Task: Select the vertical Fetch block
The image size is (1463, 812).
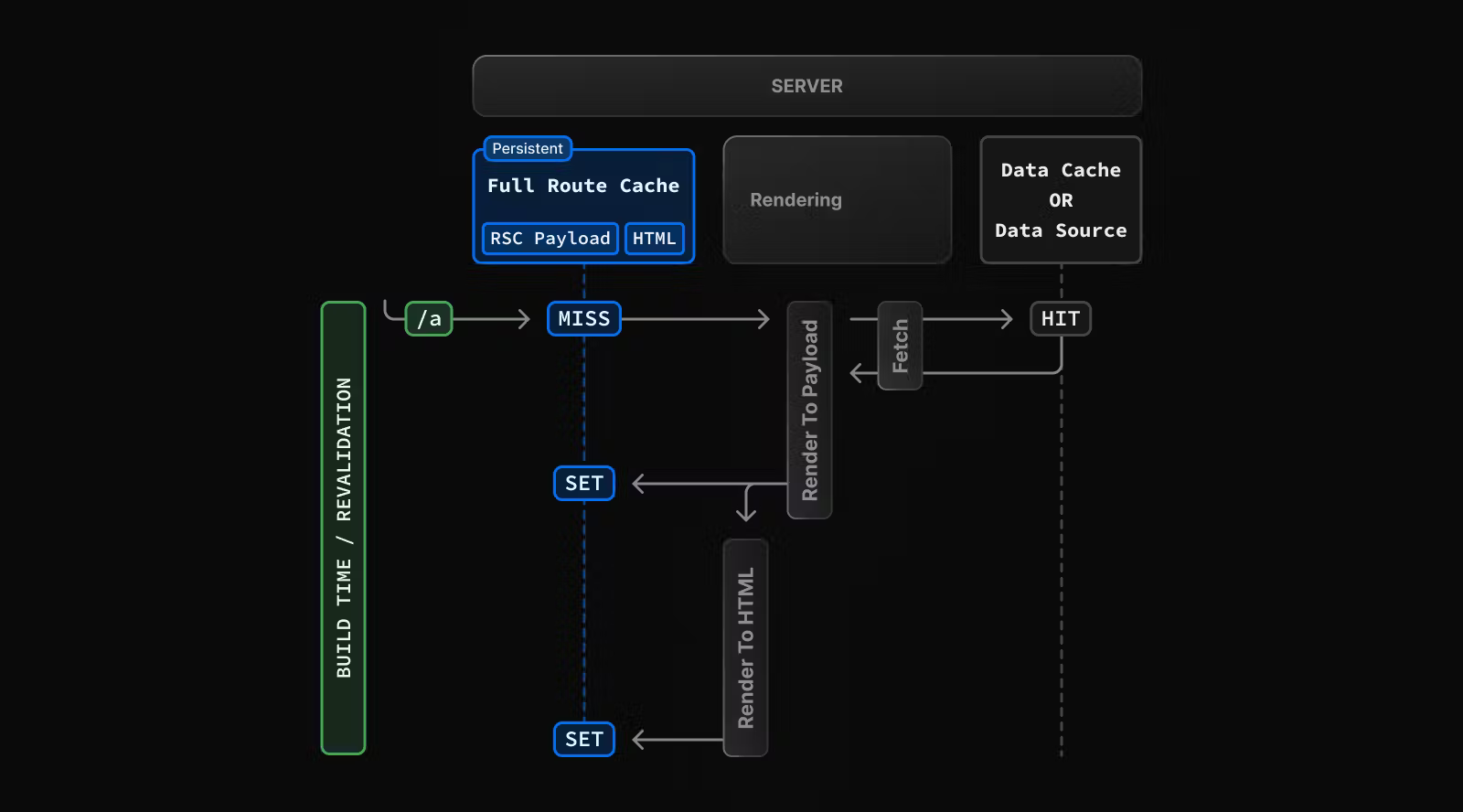Action: [900, 346]
